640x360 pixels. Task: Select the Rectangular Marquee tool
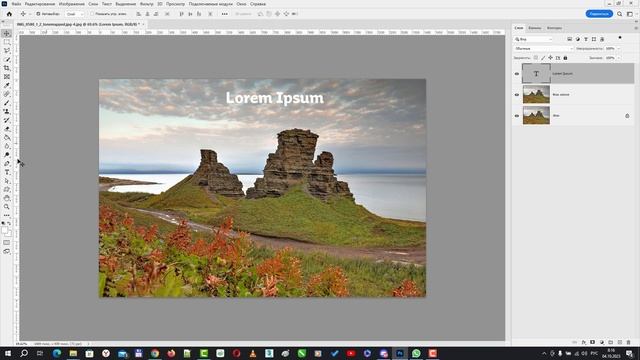7,42
